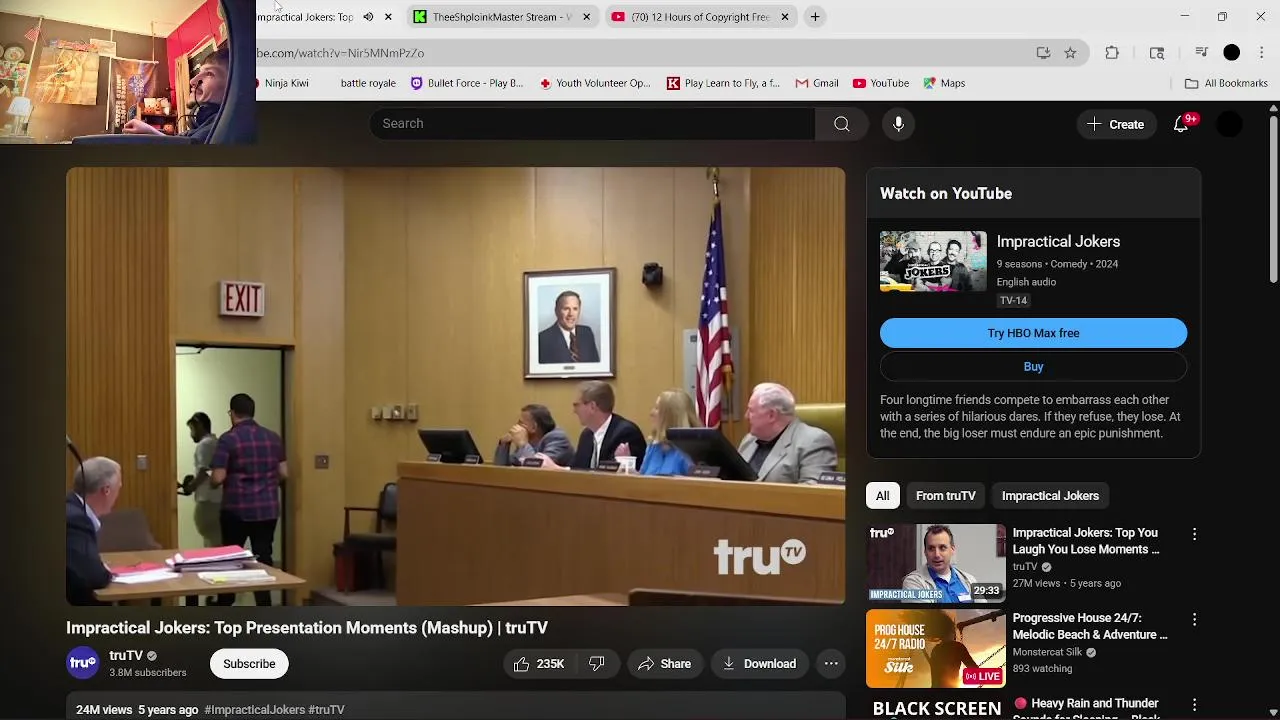Dislike the video with thumbs down
This screenshot has height=720, width=1280.
point(597,664)
